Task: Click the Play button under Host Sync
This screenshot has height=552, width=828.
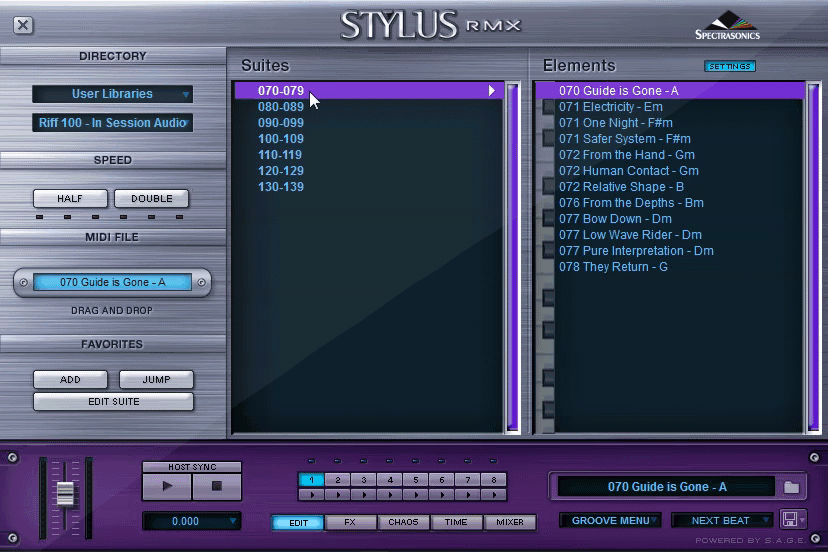Action: 167,486
